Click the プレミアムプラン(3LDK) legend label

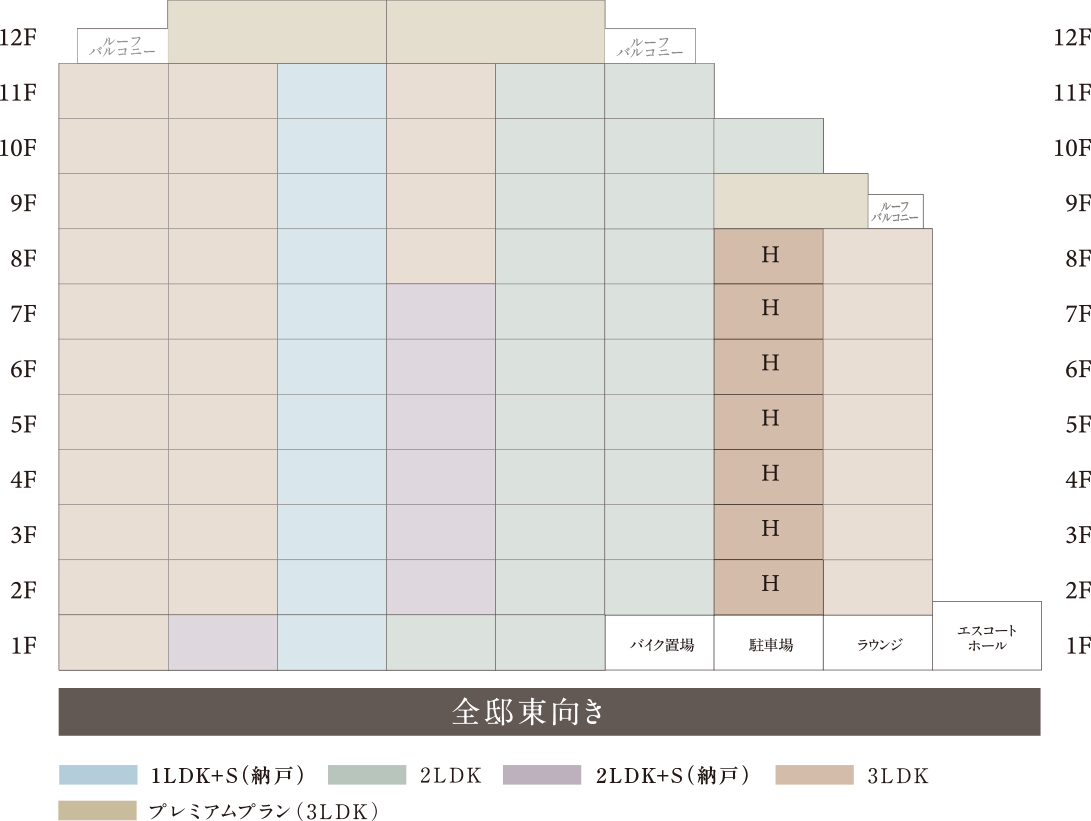pos(264,811)
